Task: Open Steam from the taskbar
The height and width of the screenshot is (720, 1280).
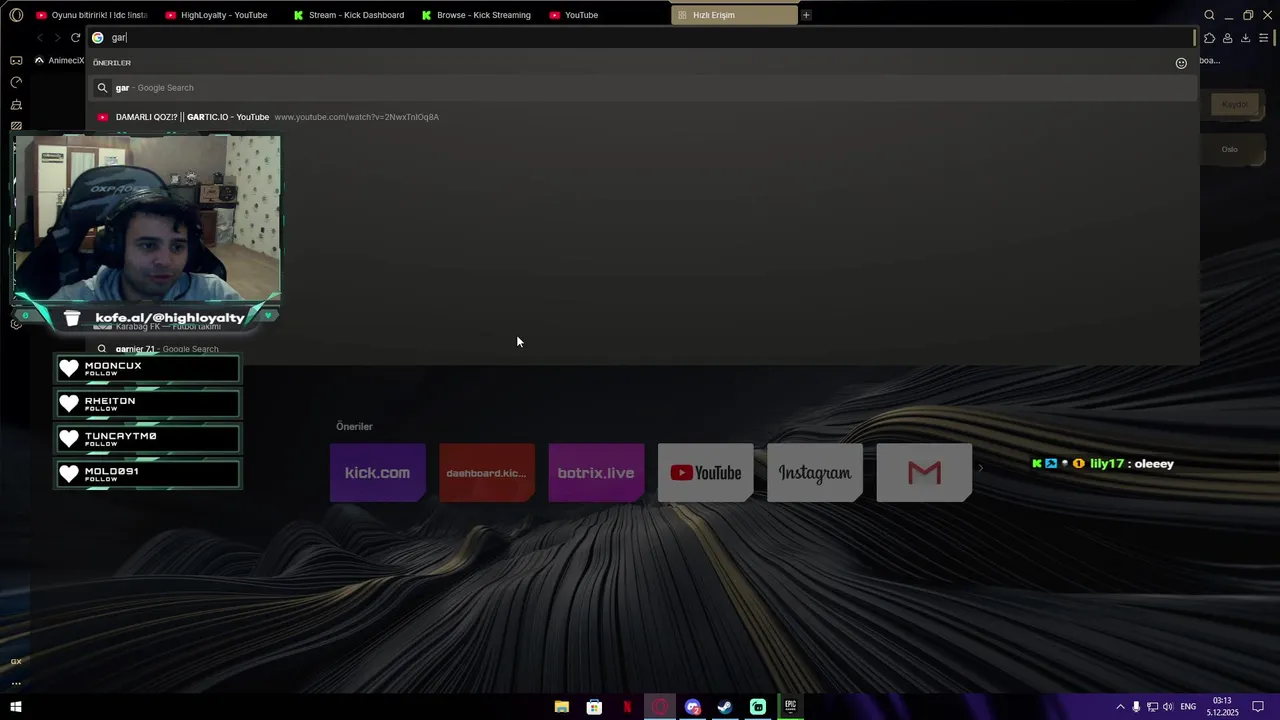Action: pos(725,707)
